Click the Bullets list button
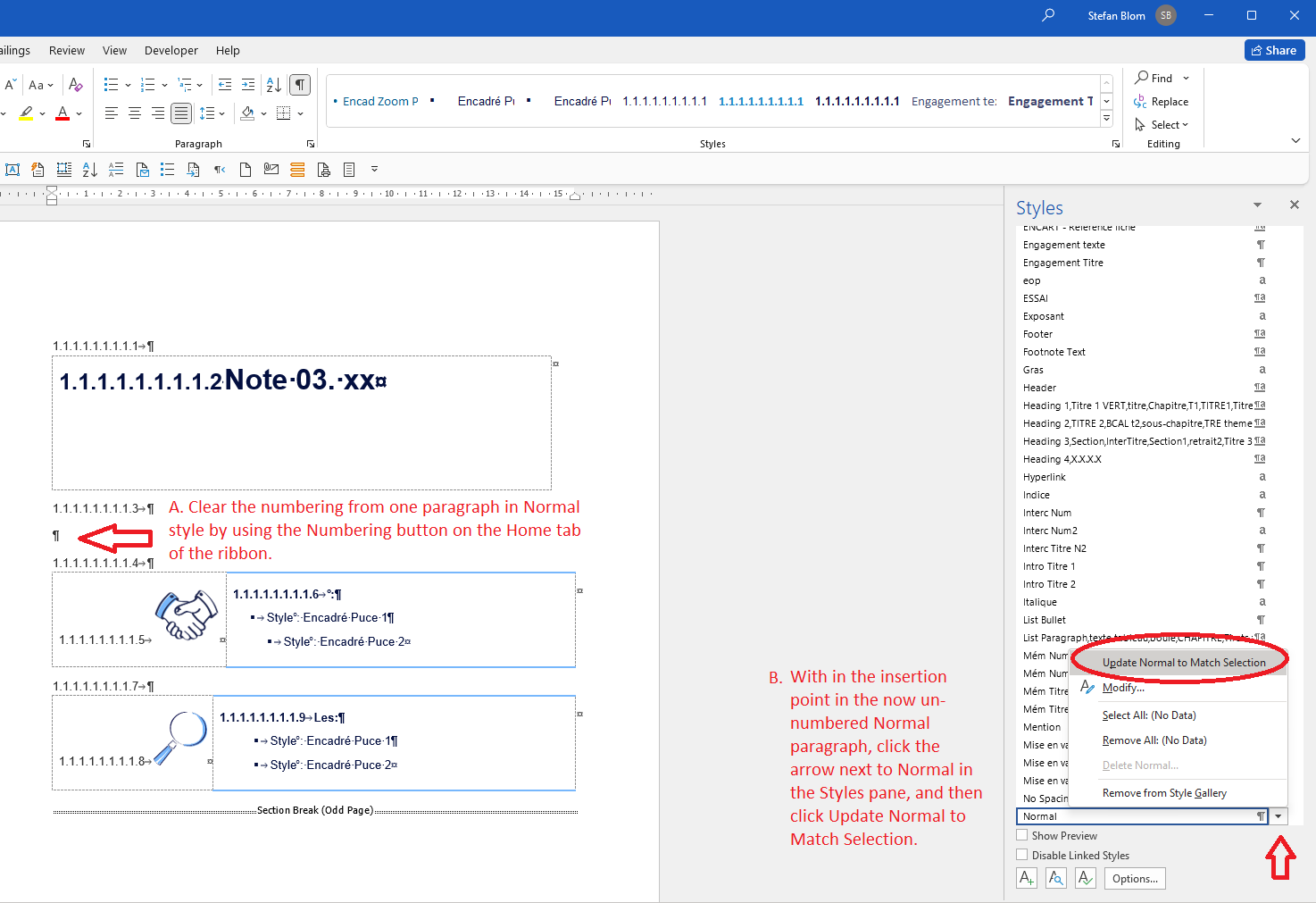Viewport: 1316px width, 903px height. tap(111, 85)
